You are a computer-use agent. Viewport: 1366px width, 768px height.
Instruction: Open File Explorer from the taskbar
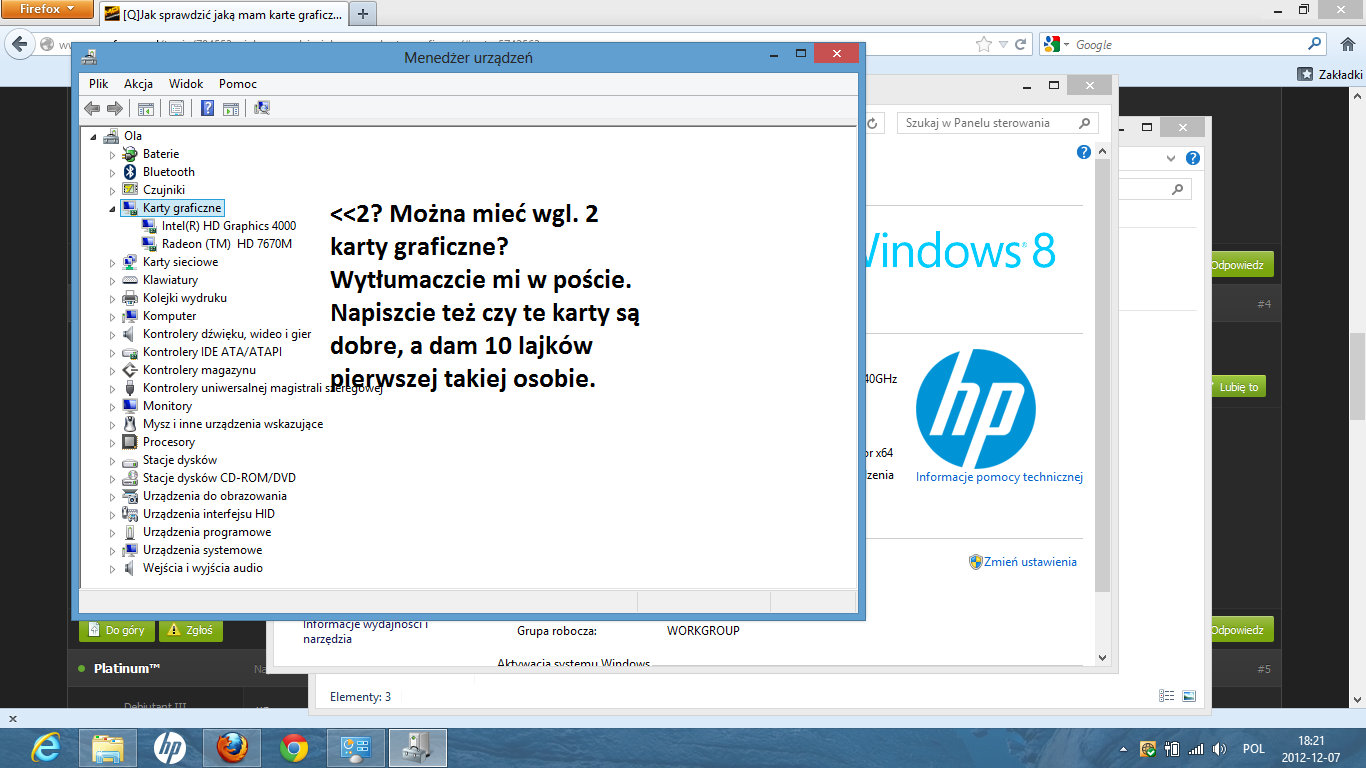pos(108,748)
